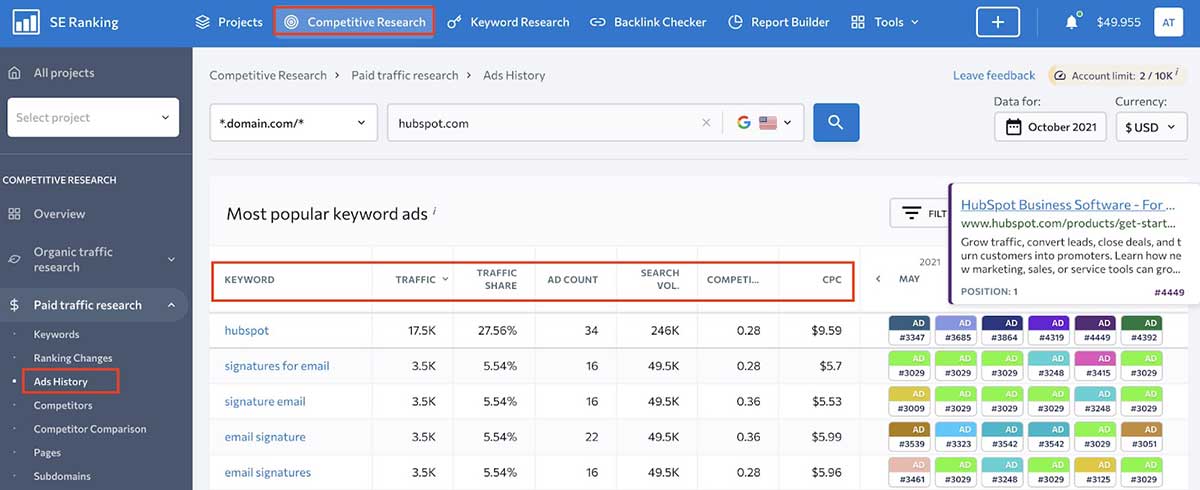Click ad swatch #3125 in email signatures row

coord(1095,473)
